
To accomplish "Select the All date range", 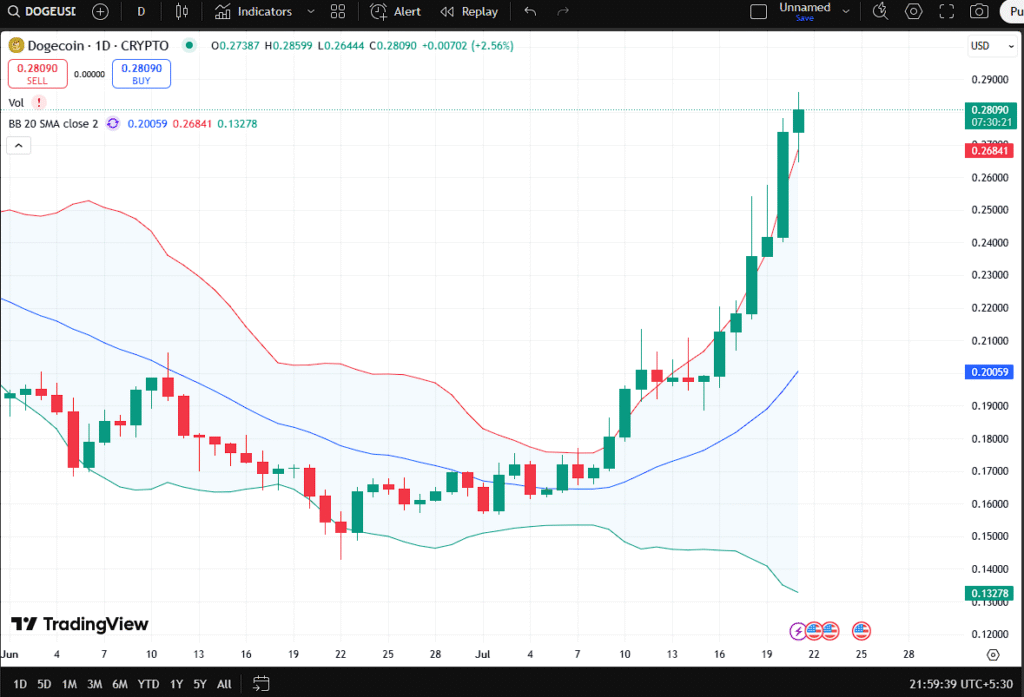I will tap(224, 684).
